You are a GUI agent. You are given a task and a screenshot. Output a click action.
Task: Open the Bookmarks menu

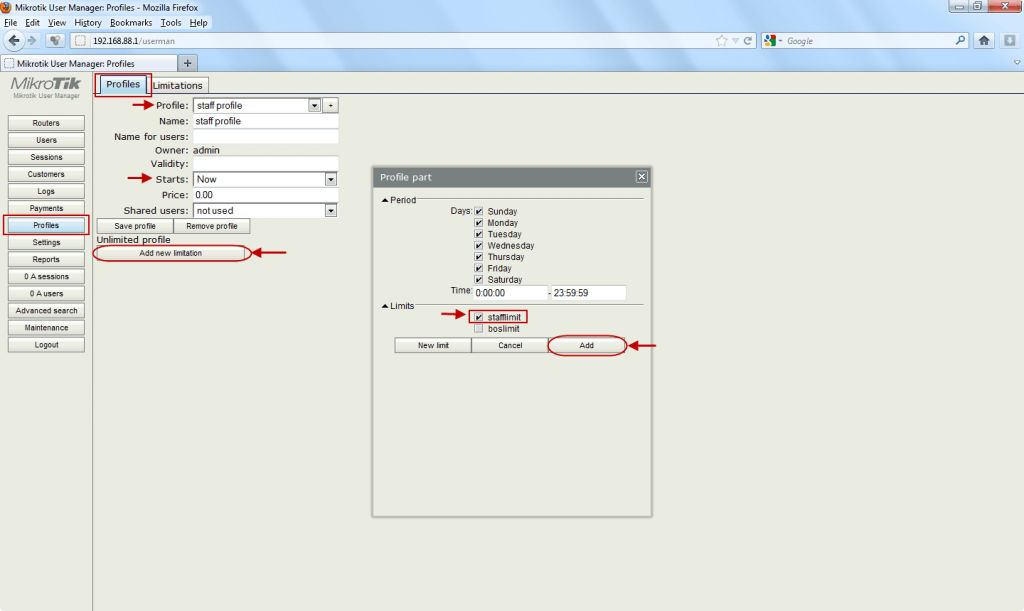[131, 23]
